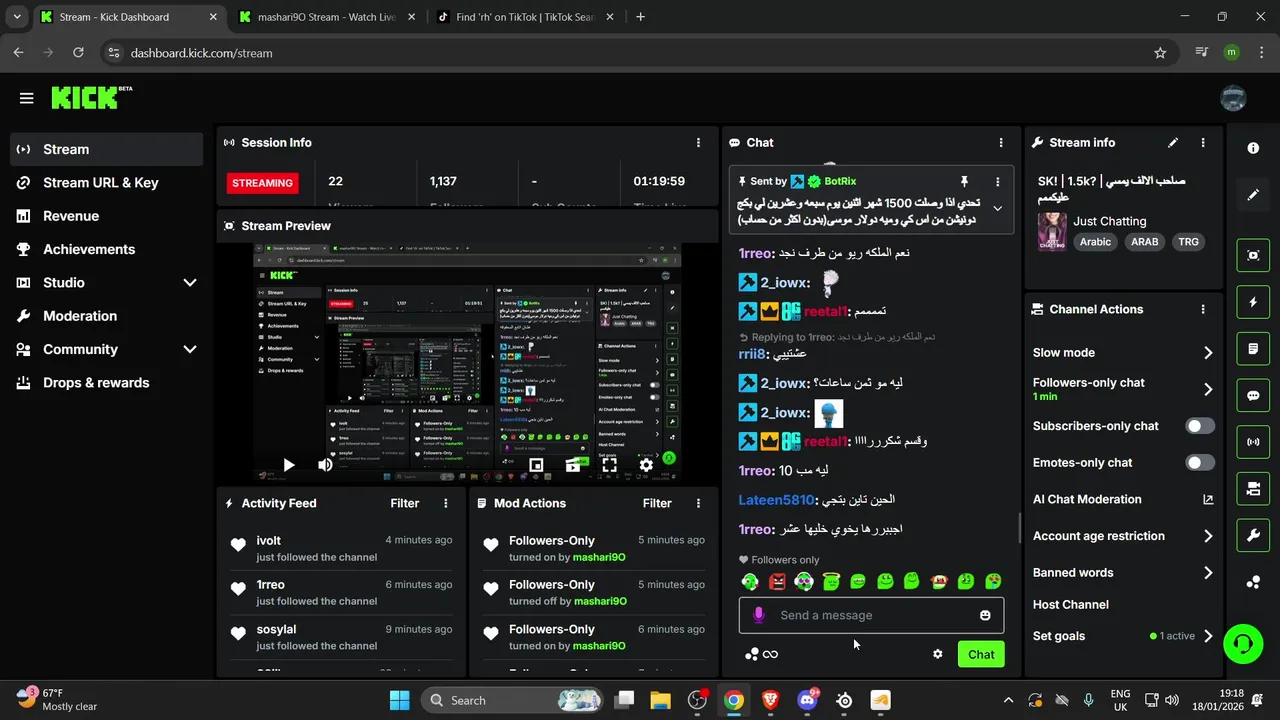Switch to mashari9O Stream browser tab
Screen dimensions: 1280x720
click(x=325, y=17)
